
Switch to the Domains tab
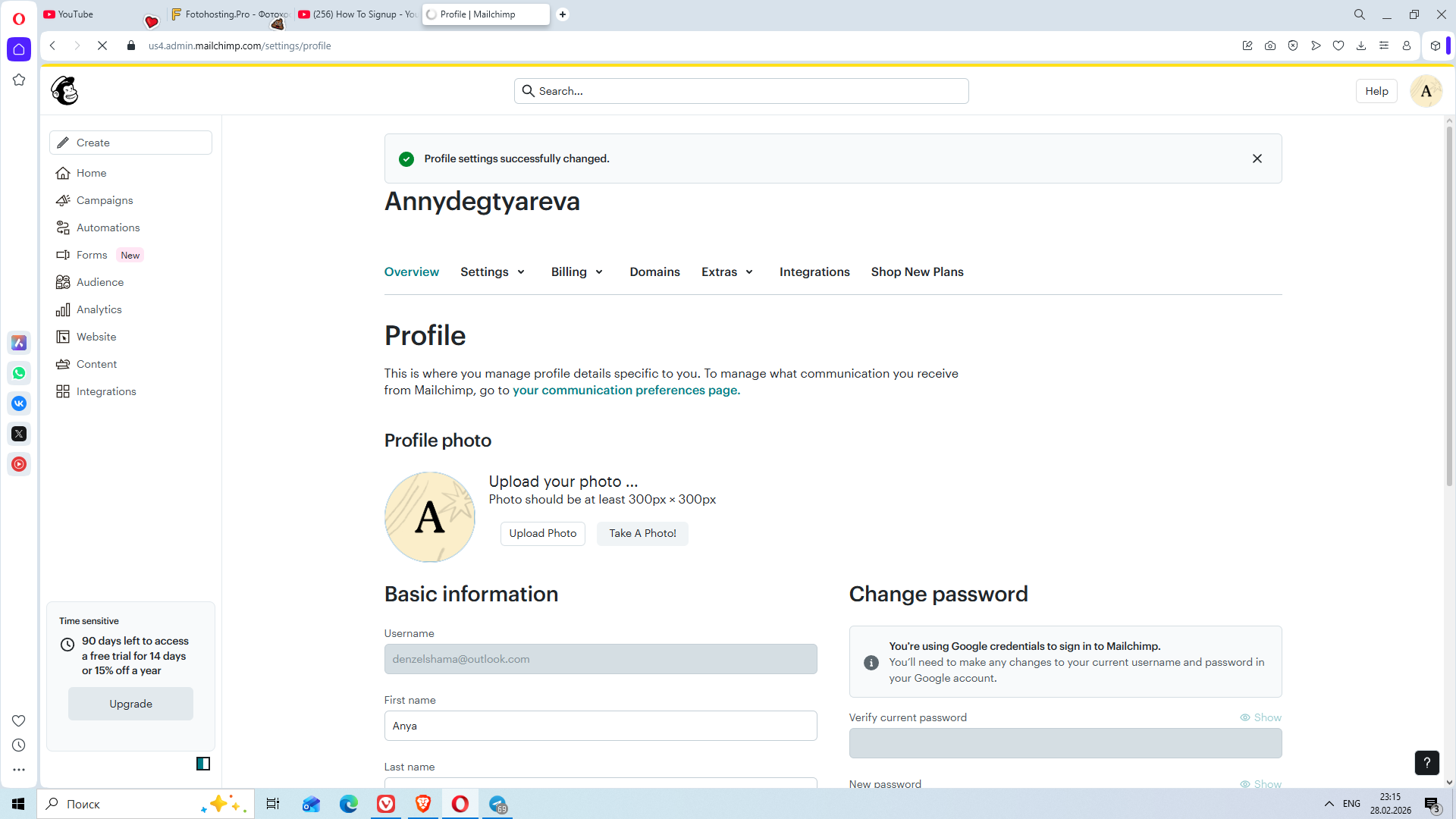pos(654,271)
